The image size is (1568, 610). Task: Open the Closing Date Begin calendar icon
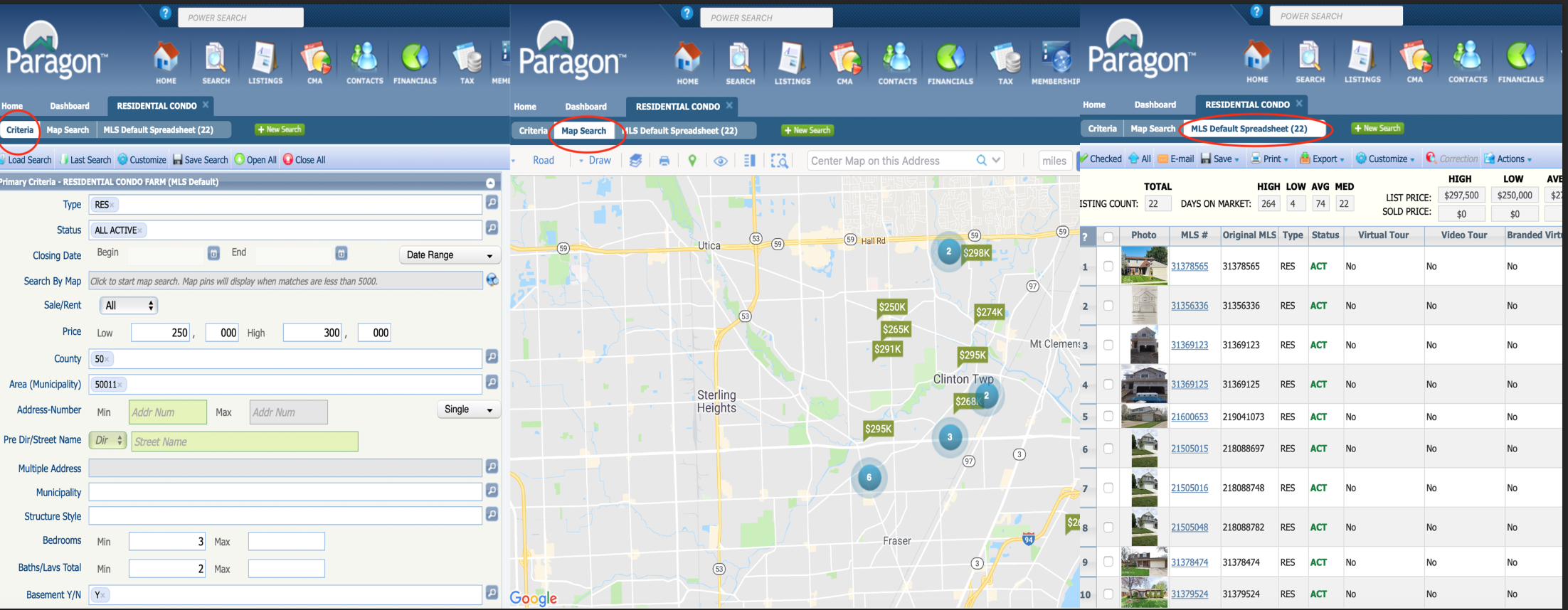point(213,254)
